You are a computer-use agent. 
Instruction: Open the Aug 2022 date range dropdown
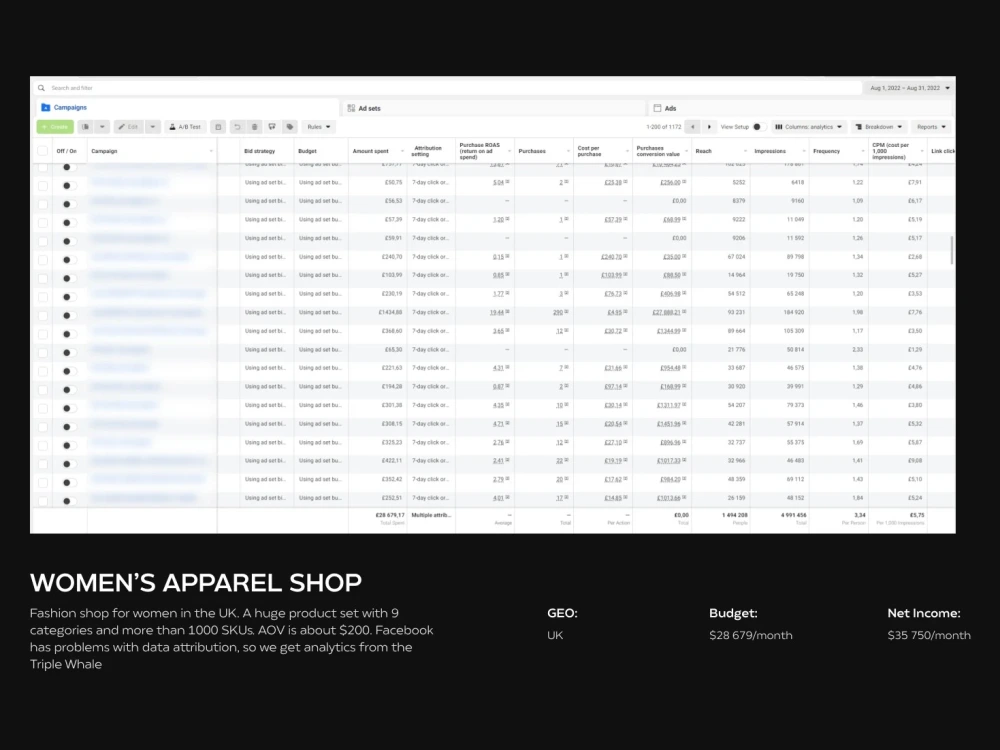(x=910, y=88)
